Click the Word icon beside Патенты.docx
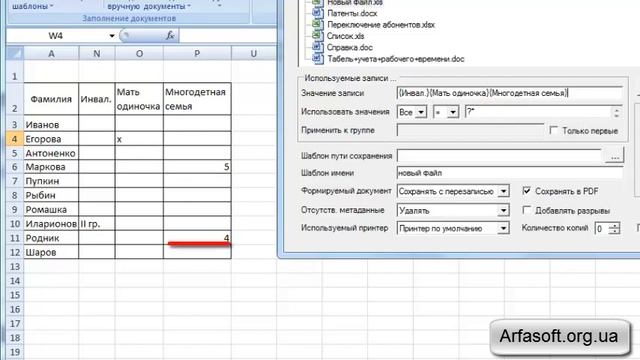This screenshot has width=640, height=360. click(x=318, y=13)
